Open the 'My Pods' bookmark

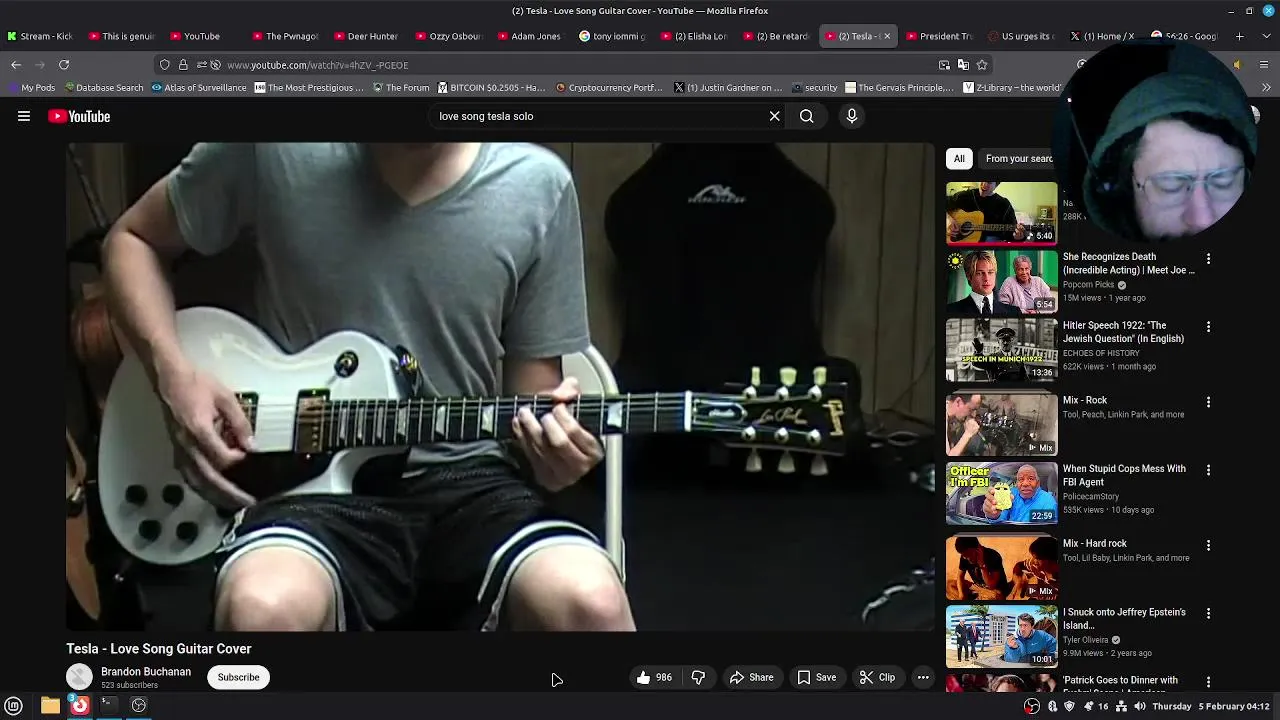coord(31,87)
